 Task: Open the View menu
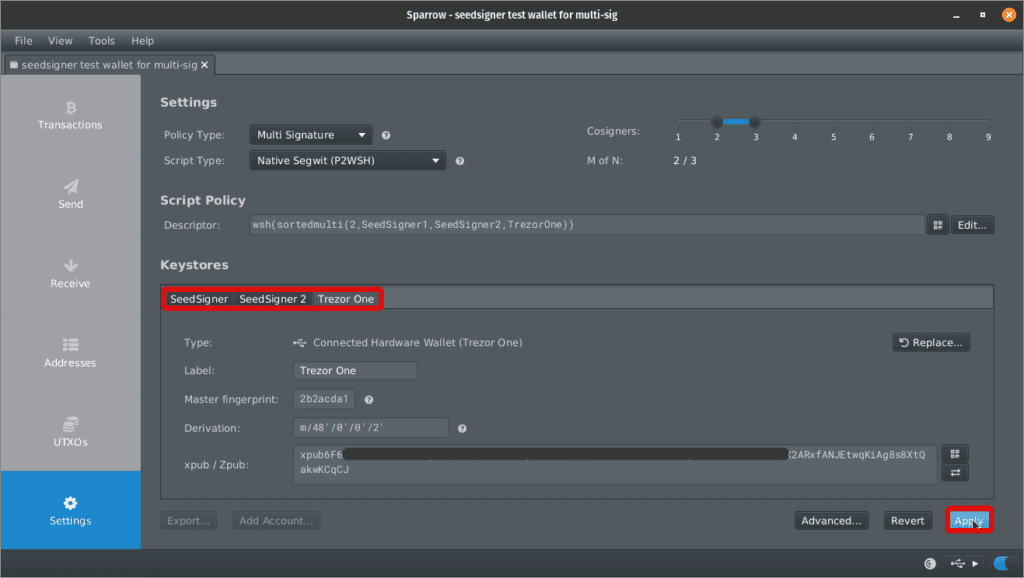[x=60, y=40]
